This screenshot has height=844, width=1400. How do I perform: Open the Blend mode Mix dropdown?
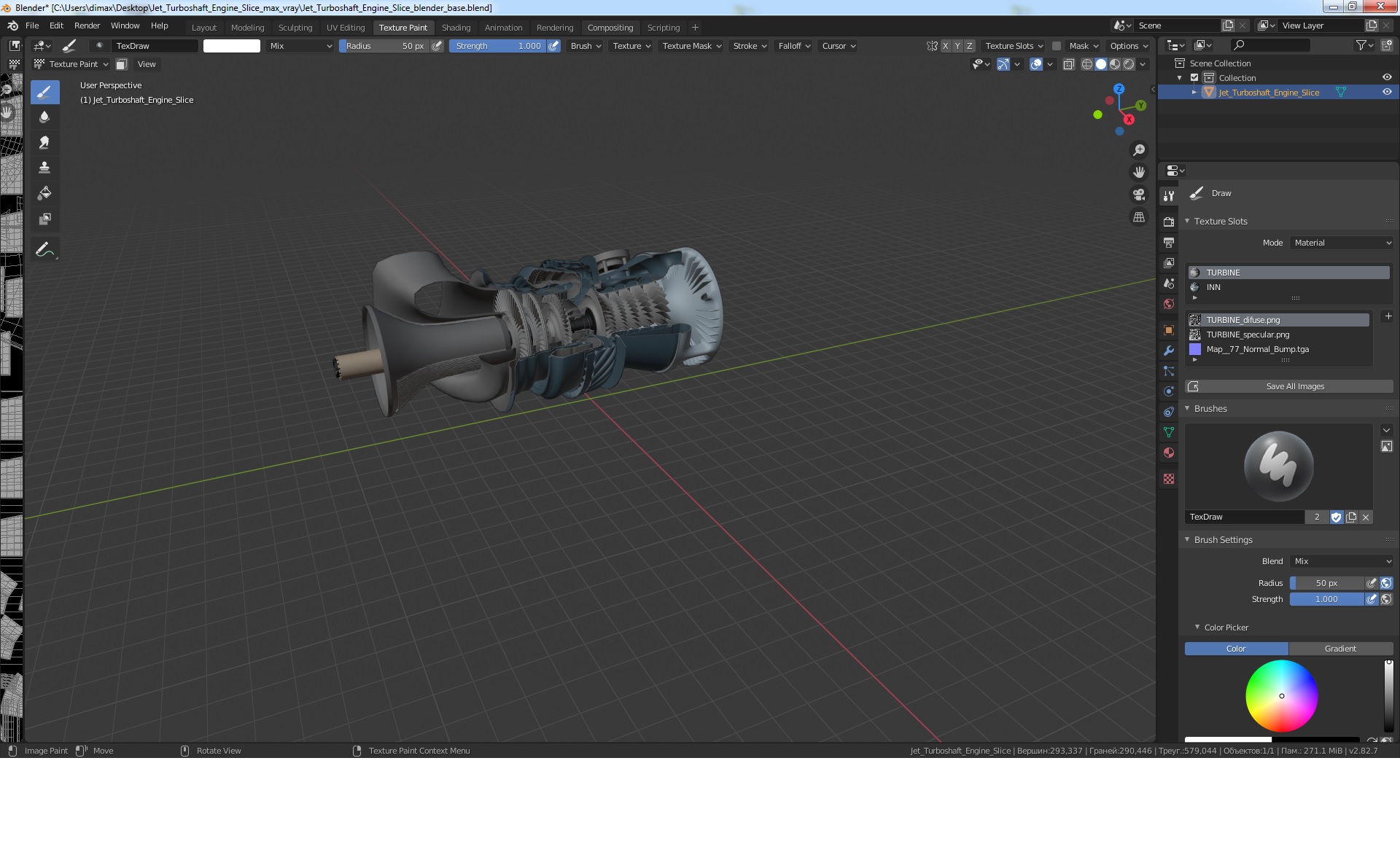click(1342, 561)
